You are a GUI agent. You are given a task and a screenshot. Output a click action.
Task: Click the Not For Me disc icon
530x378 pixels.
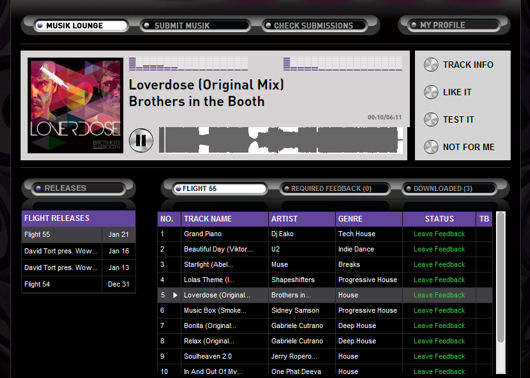pos(431,147)
